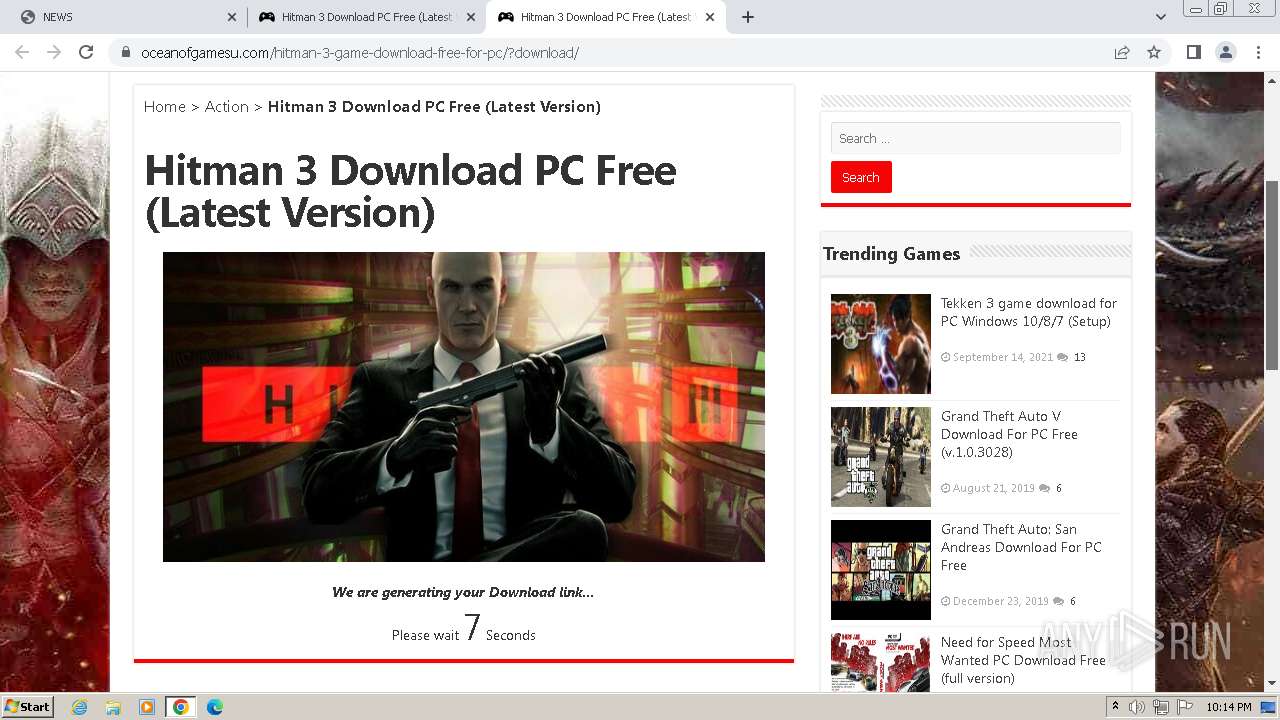Click the Grand Theft Auto V thumbnail
This screenshot has width=1280, height=720.
click(881, 457)
